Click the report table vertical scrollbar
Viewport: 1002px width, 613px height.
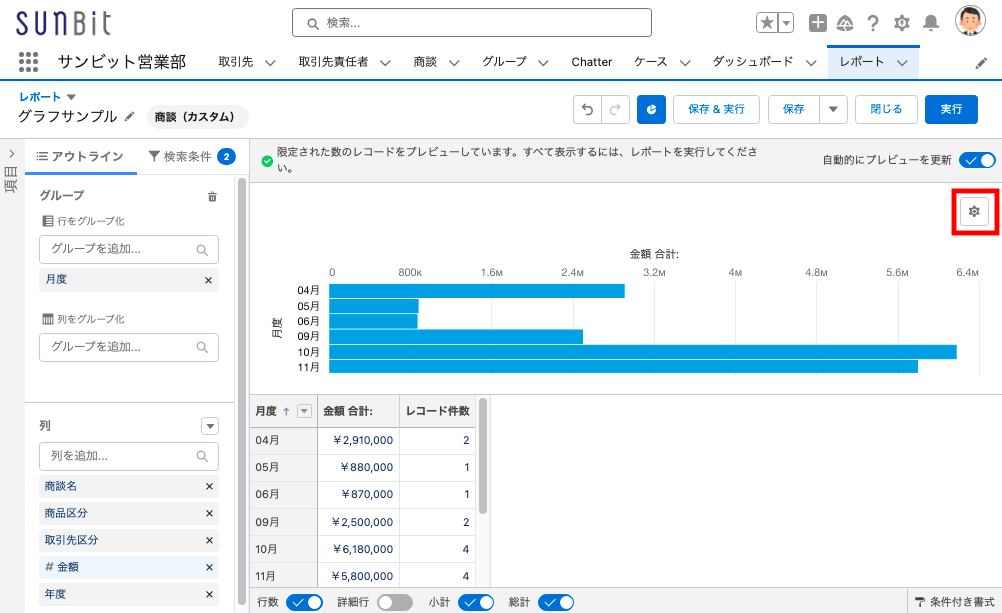tap(483, 456)
